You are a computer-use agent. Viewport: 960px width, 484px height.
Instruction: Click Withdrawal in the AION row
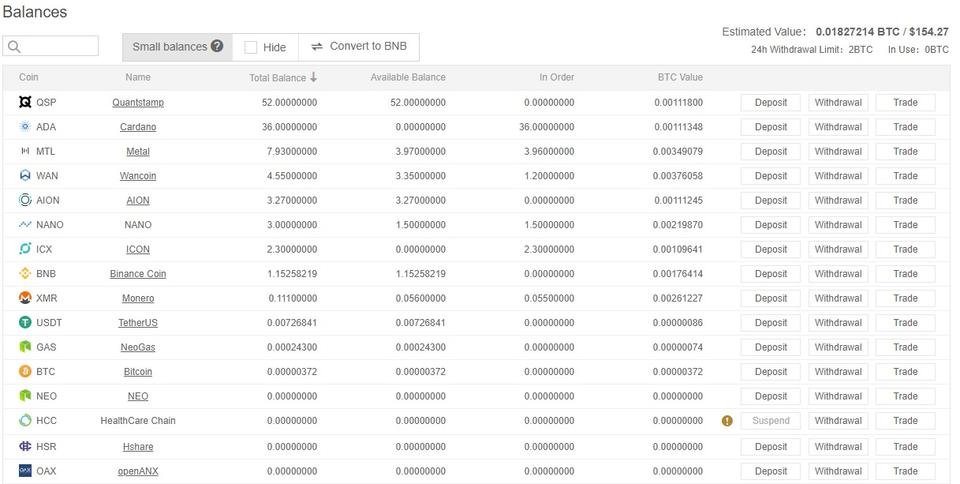(x=838, y=200)
